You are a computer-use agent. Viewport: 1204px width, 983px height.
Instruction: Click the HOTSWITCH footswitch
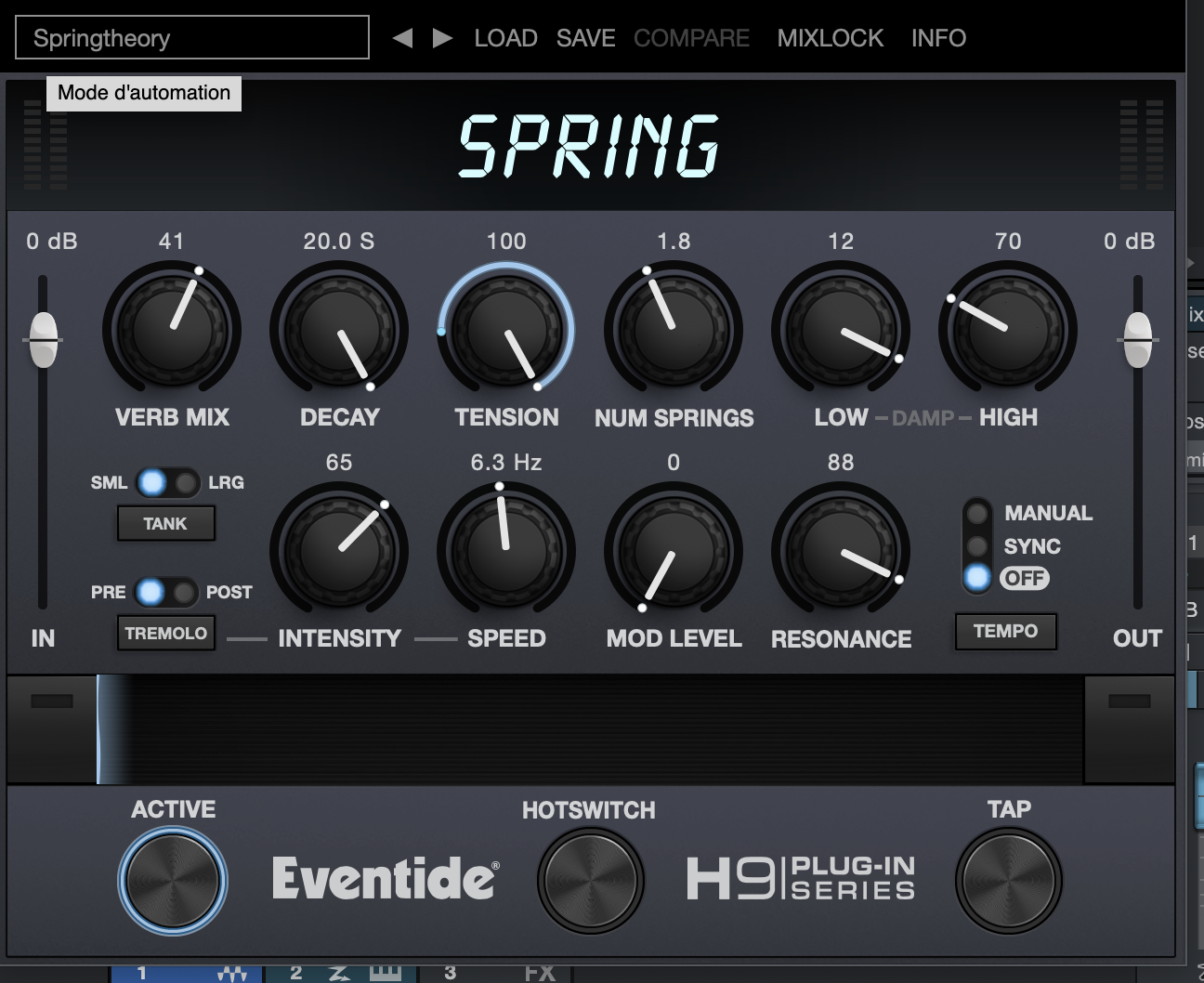pos(590,880)
